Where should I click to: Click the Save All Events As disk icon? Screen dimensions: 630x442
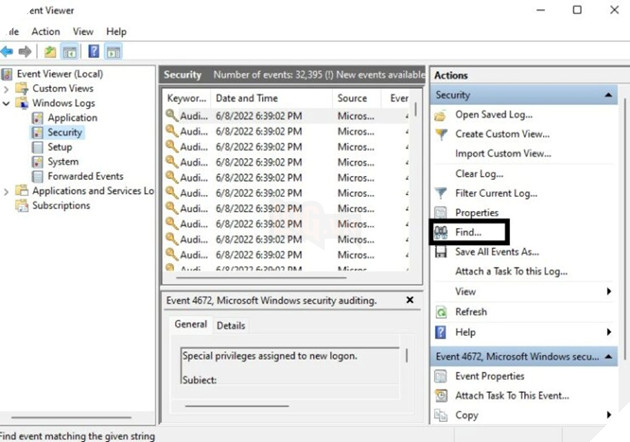pyautogui.click(x=442, y=252)
